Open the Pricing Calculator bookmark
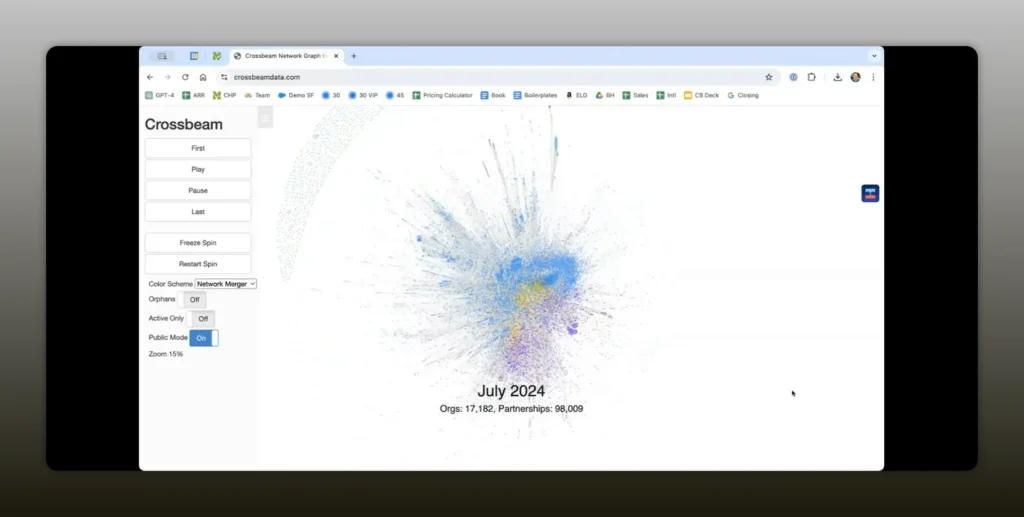 click(x=442, y=96)
